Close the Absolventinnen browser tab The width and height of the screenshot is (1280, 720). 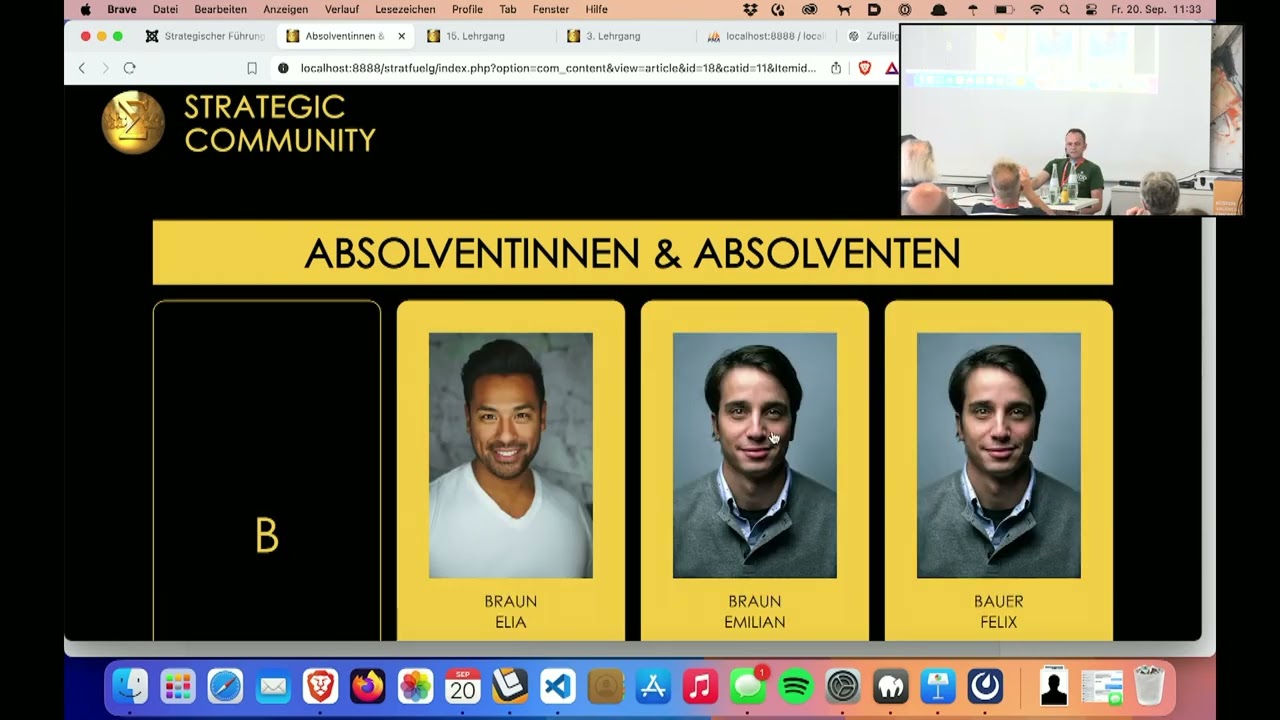click(x=401, y=36)
